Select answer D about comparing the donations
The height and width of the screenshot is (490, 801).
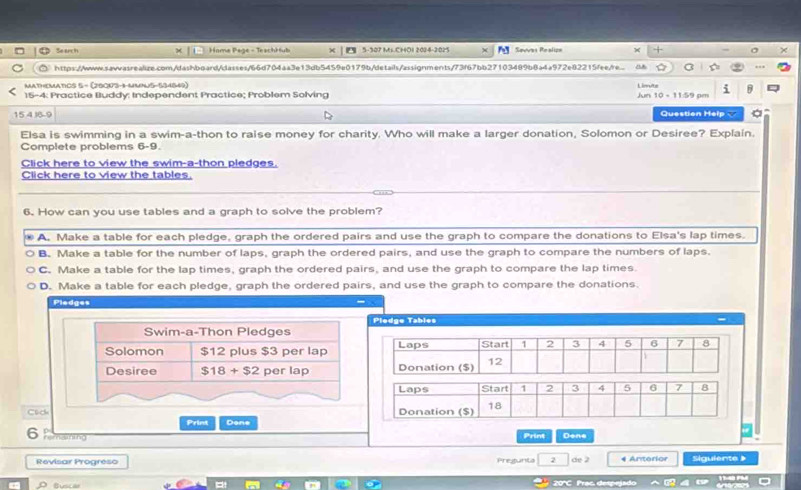[x=32, y=284]
